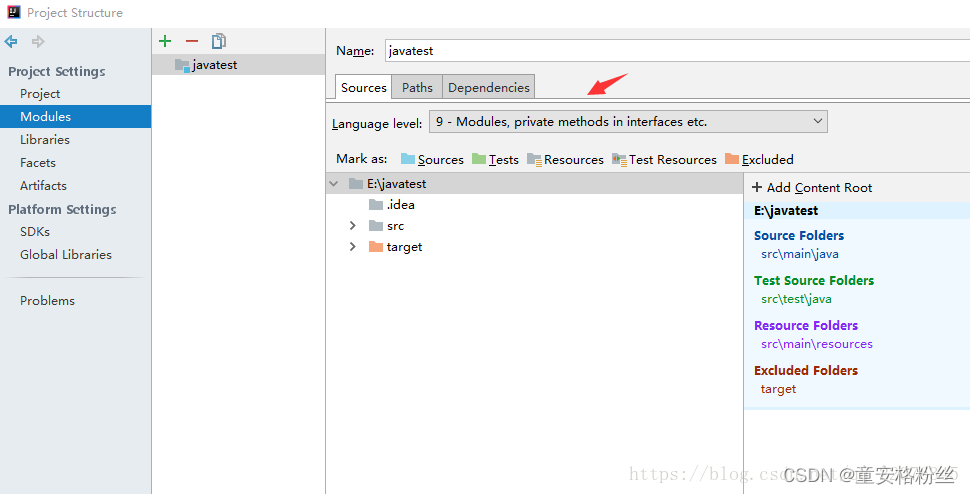Switch to the Sources tab
The image size is (970, 494).
[364, 87]
